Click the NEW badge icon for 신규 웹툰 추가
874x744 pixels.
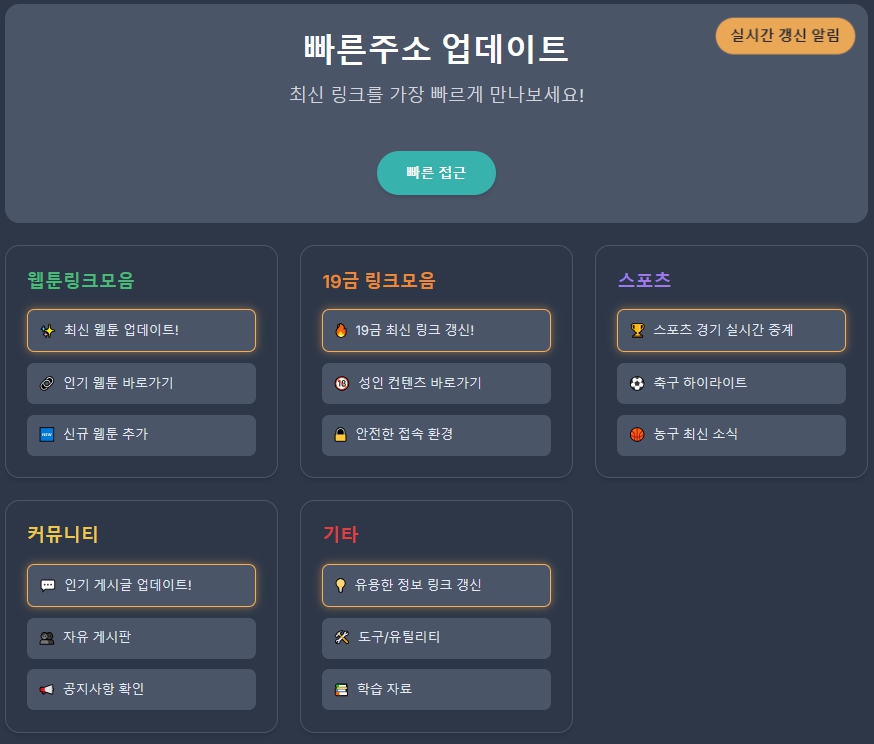point(47,434)
